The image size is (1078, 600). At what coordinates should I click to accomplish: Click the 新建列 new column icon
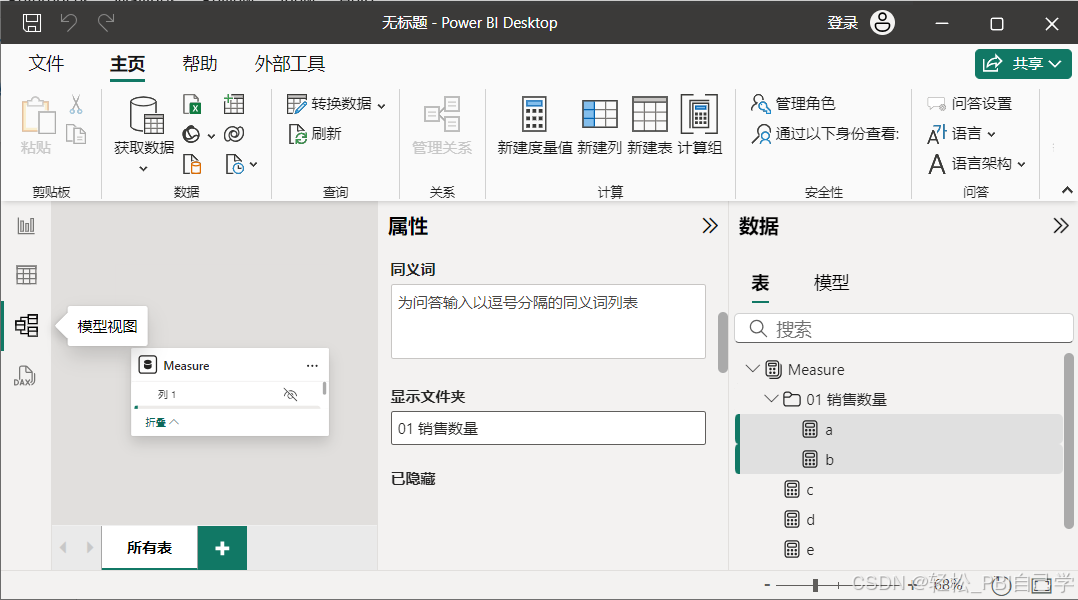[x=600, y=114]
